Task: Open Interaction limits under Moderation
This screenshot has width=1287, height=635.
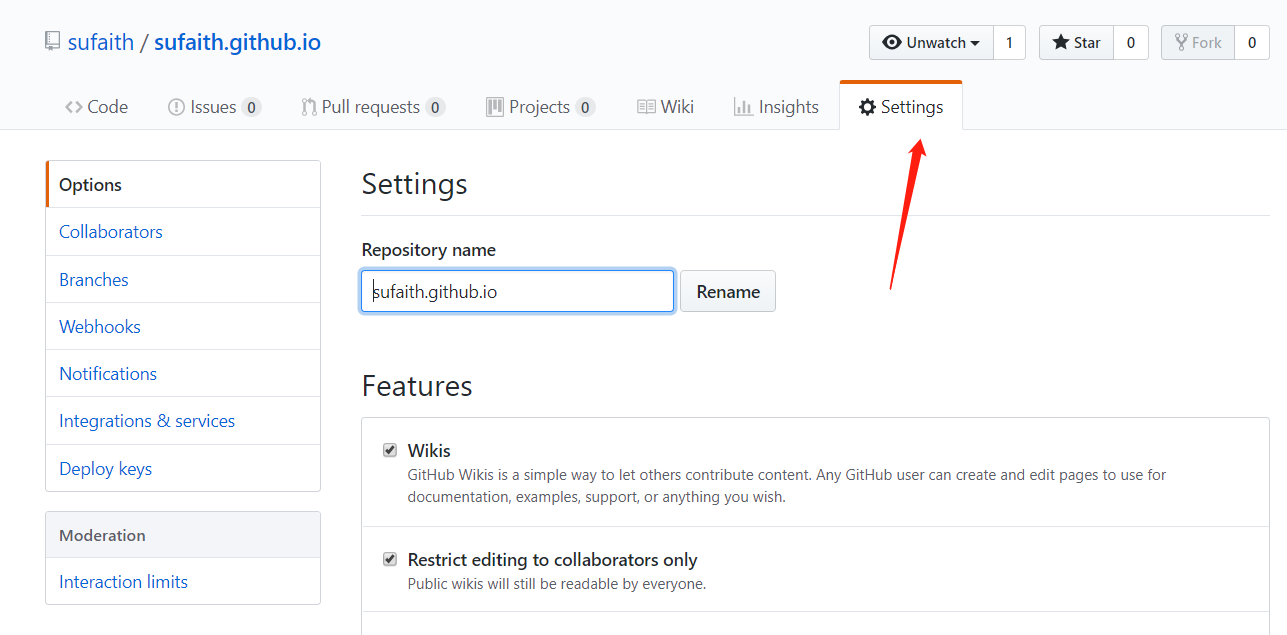Action: (x=124, y=582)
